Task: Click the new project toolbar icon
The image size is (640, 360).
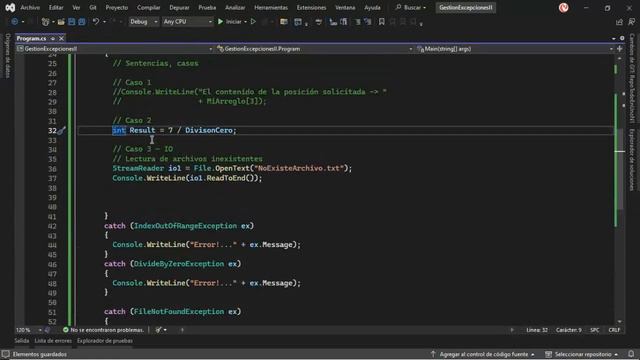Action: point(45,22)
